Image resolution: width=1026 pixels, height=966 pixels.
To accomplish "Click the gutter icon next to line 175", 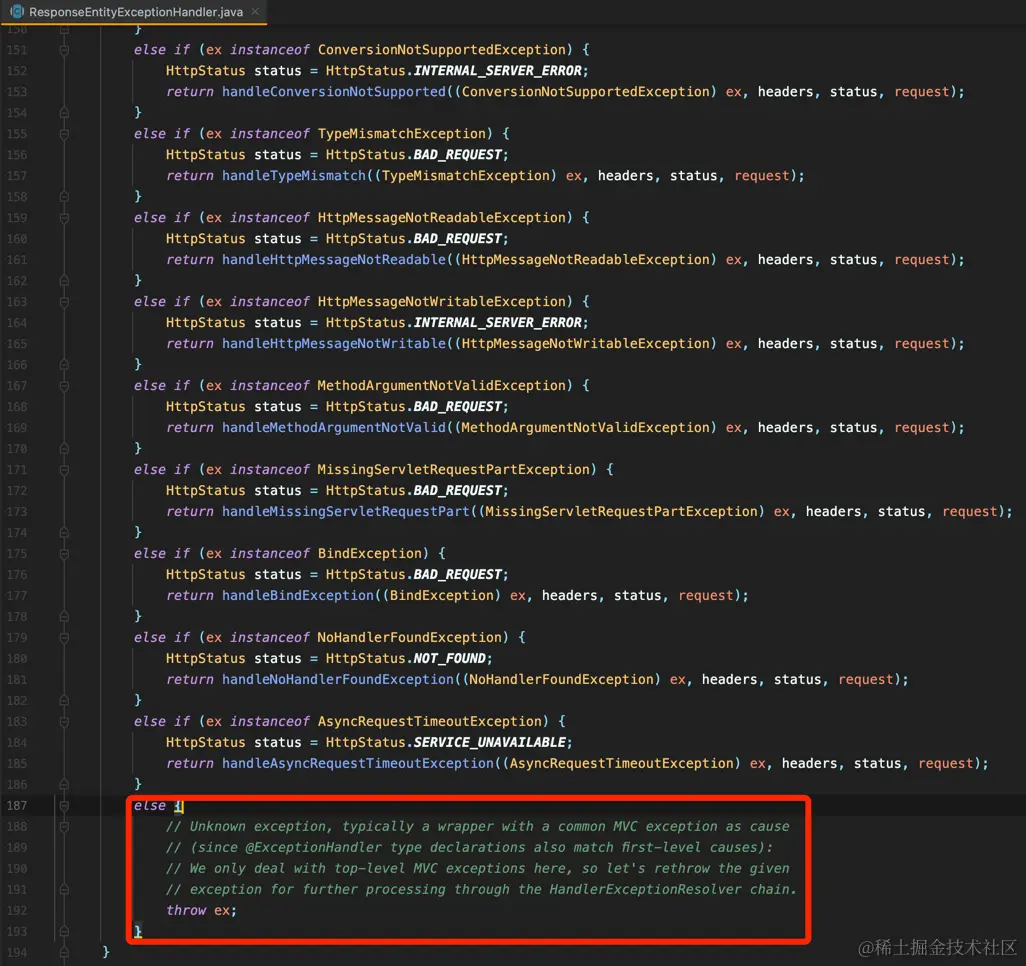I will [x=63, y=553].
